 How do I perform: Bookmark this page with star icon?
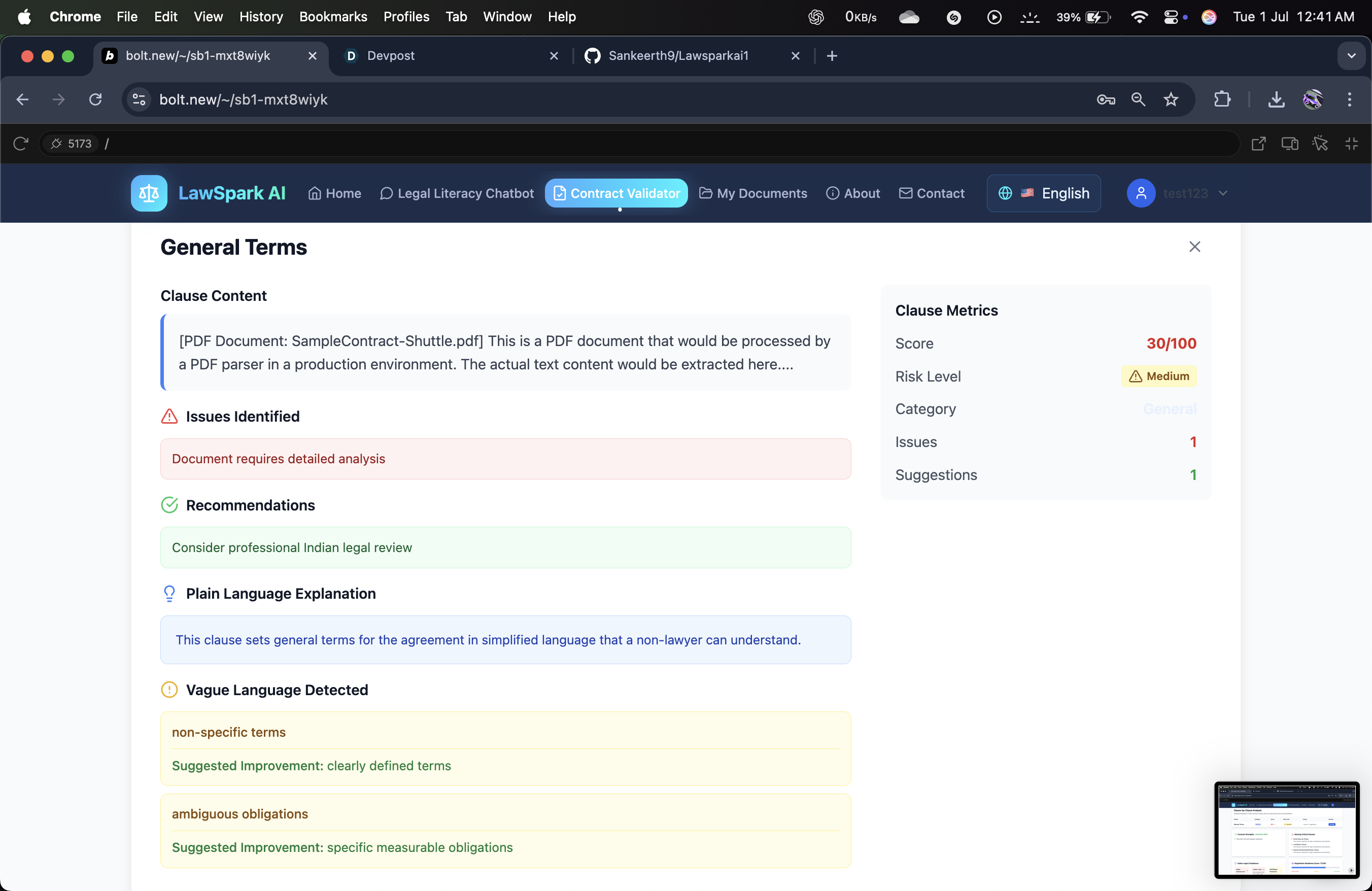point(1171,99)
